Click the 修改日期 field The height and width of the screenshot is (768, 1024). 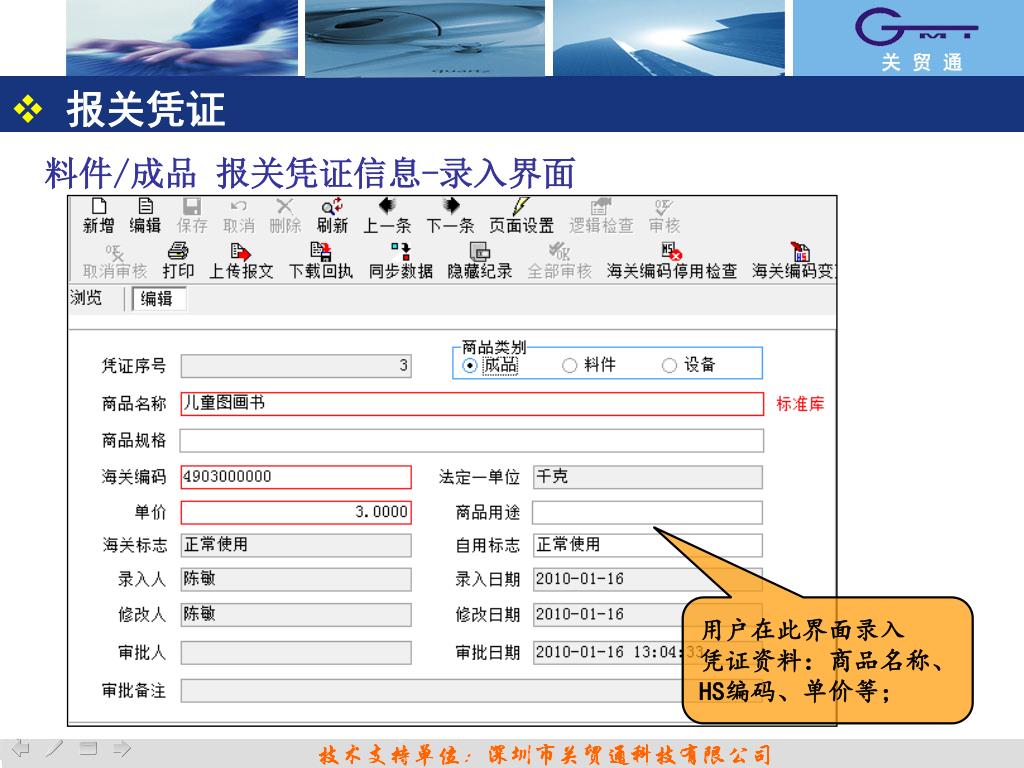click(x=647, y=615)
